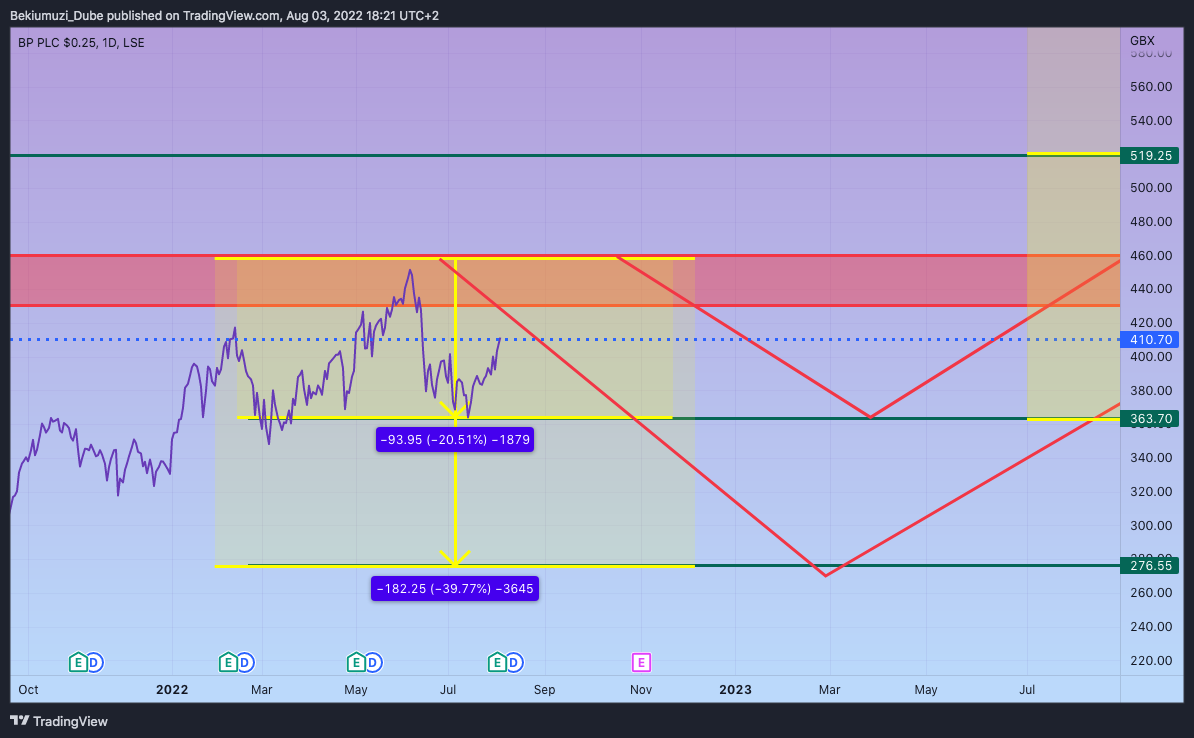Click the 500.00 price axis value
The width and height of the screenshot is (1194, 738).
tap(1151, 187)
